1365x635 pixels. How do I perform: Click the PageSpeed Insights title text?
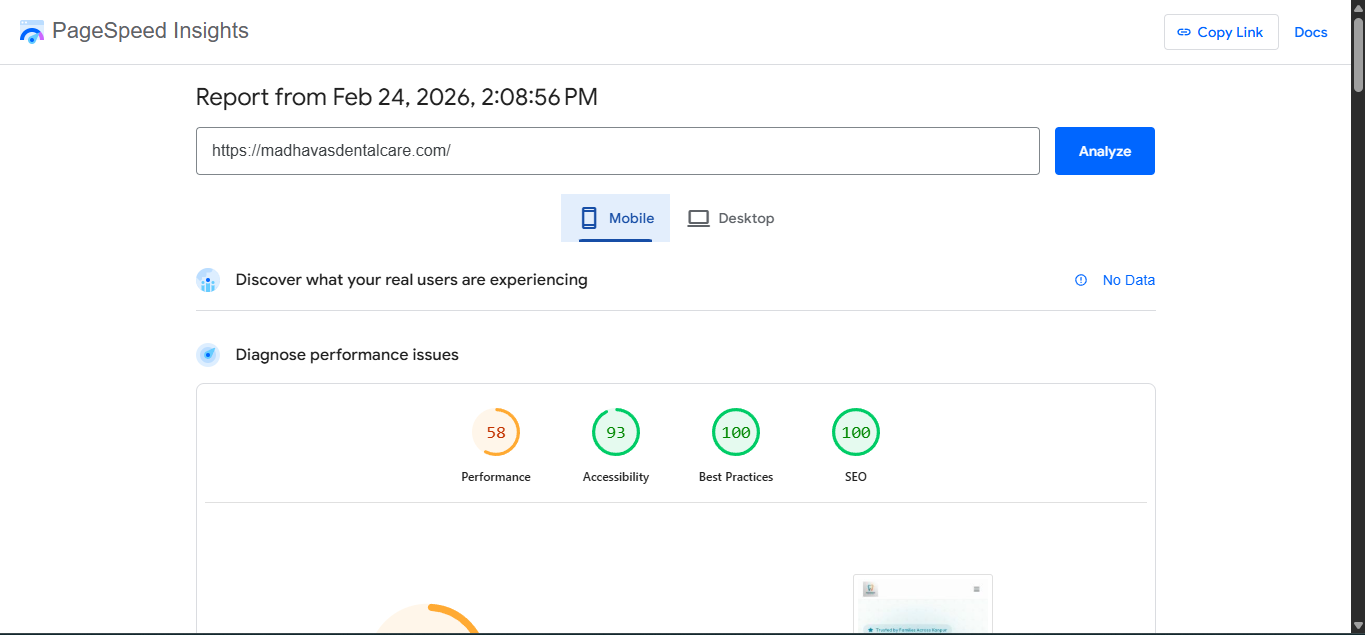150,31
